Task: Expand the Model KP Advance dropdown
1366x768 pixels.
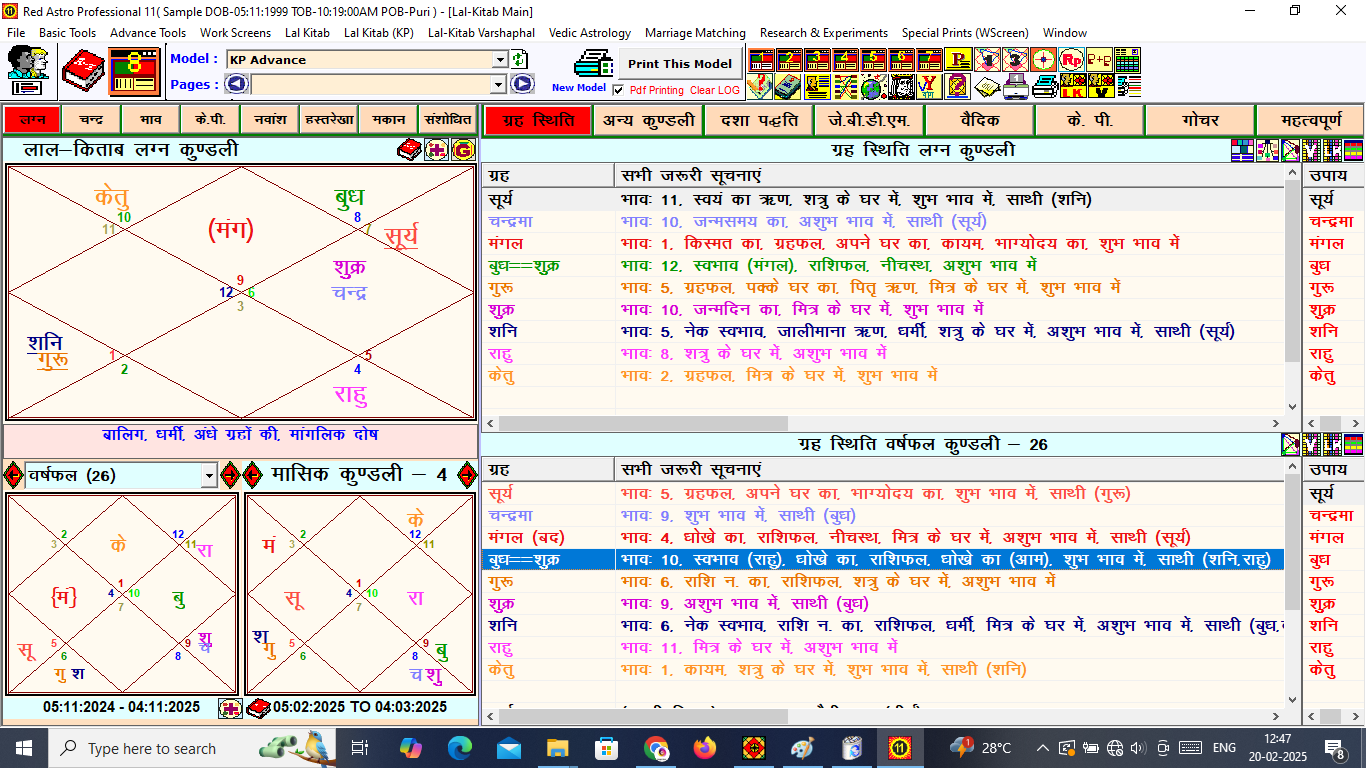Action: click(x=500, y=60)
